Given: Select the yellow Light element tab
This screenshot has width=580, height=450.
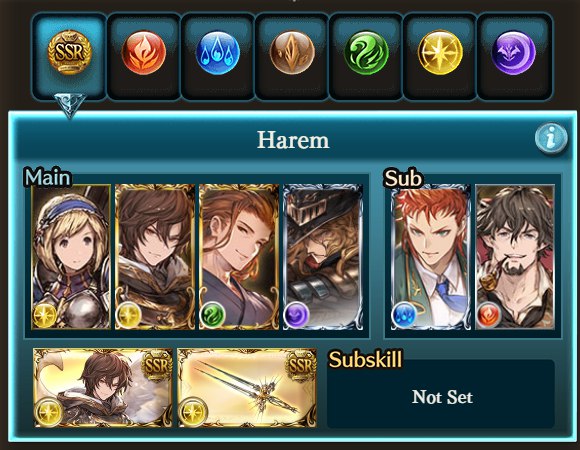Looking at the screenshot, I should (x=440, y=55).
